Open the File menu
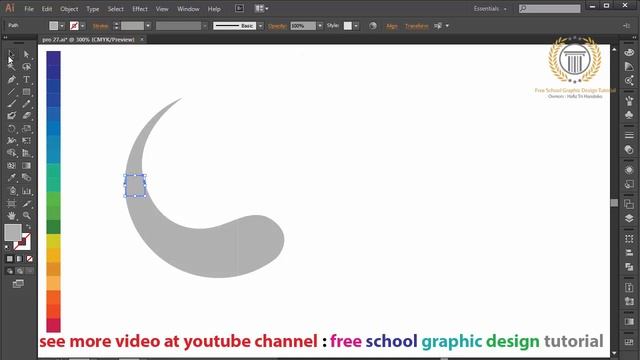 pyautogui.click(x=29, y=9)
